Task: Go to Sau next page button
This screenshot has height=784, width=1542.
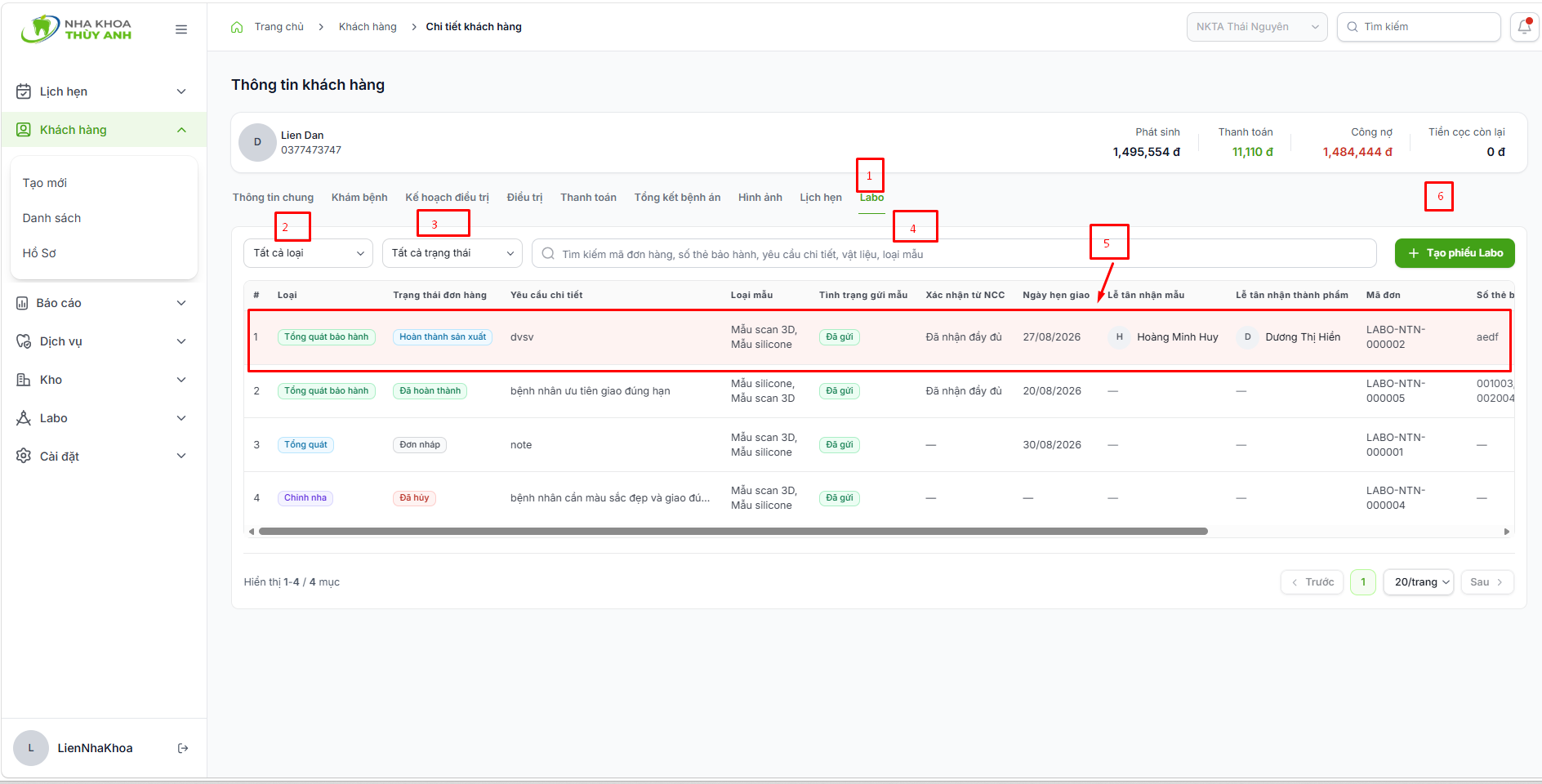Action: click(x=1486, y=582)
